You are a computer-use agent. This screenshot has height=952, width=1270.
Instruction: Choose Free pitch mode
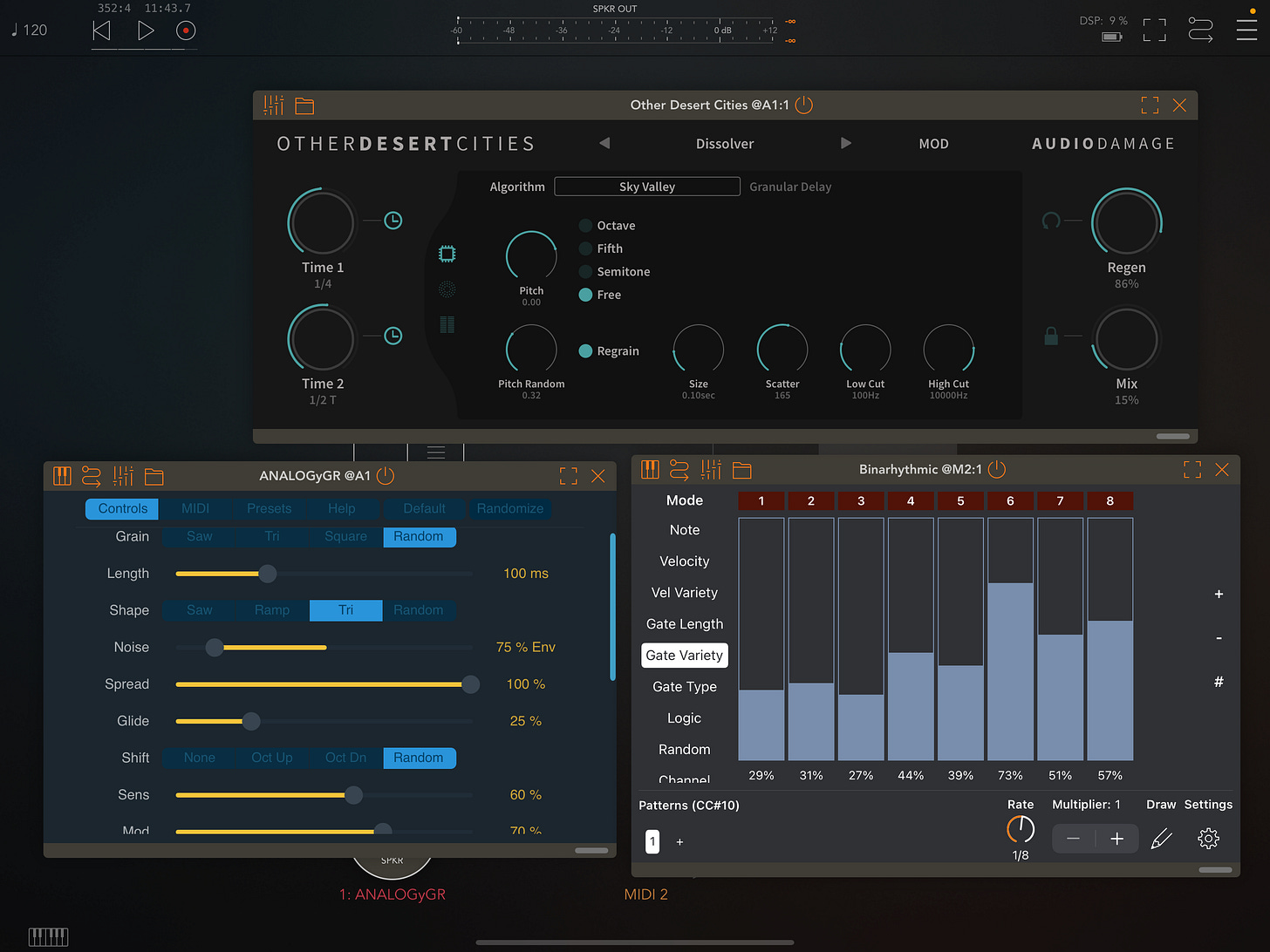[600, 295]
